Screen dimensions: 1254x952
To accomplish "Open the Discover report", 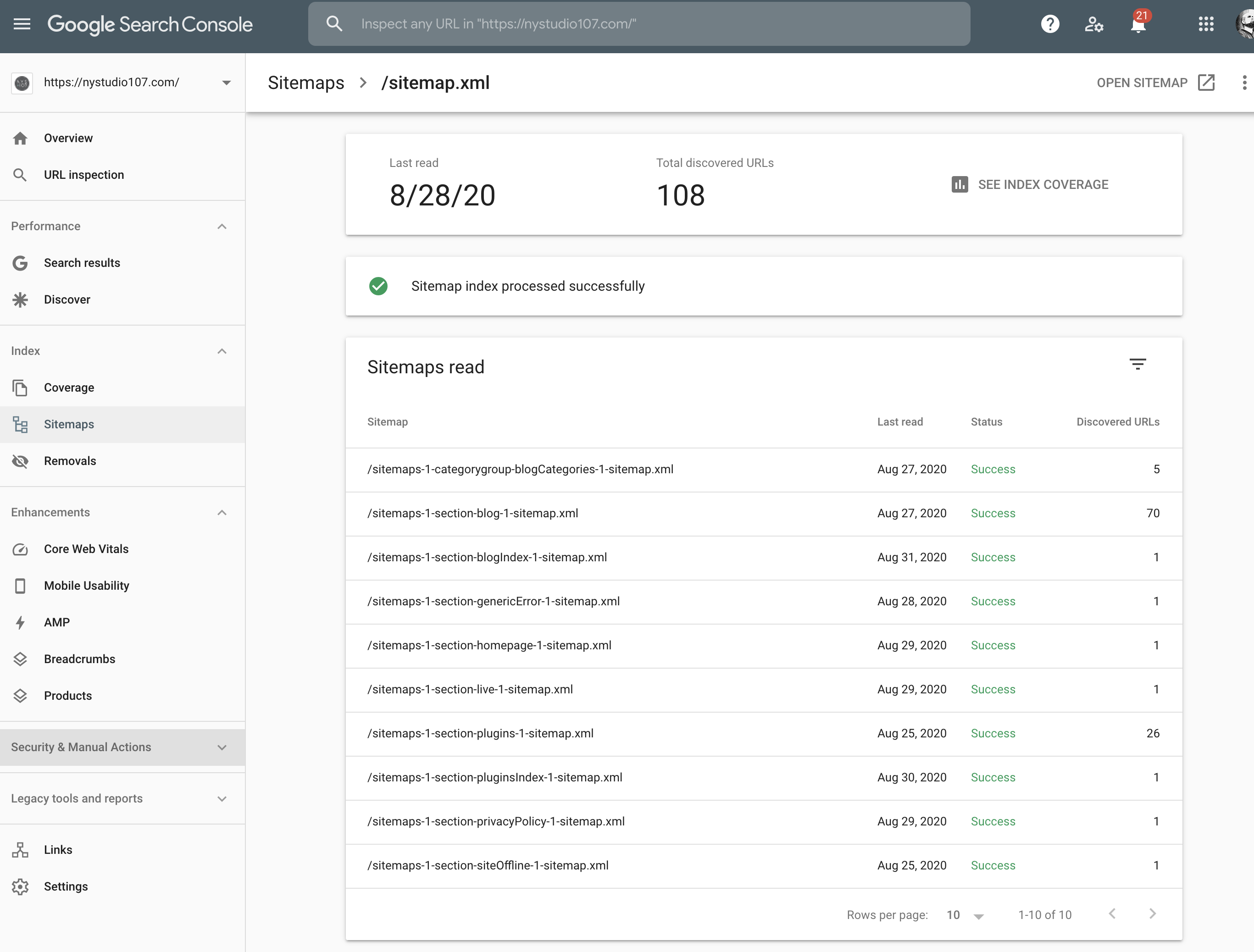I will click(67, 299).
